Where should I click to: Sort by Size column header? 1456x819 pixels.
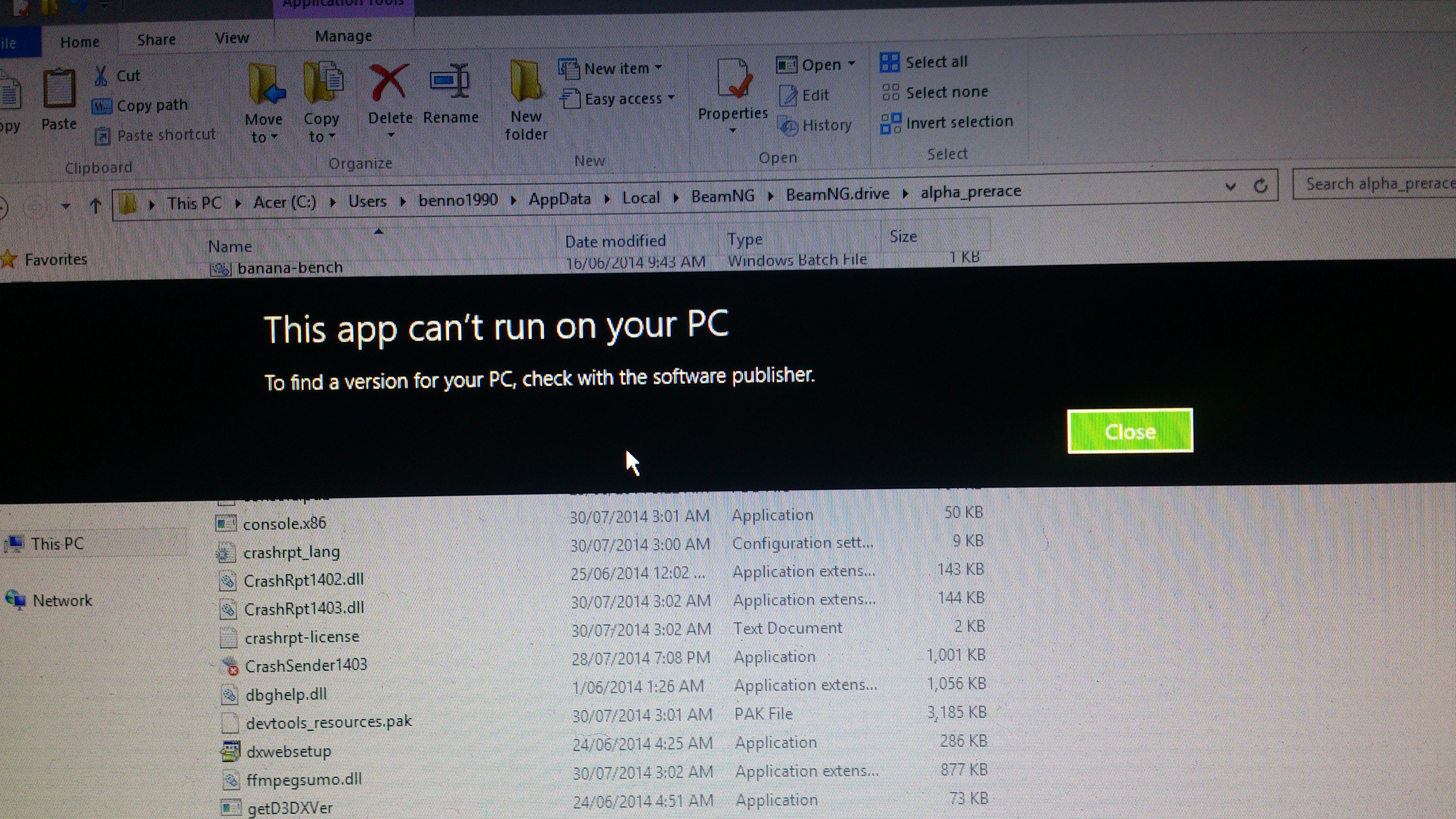click(903, 237)
